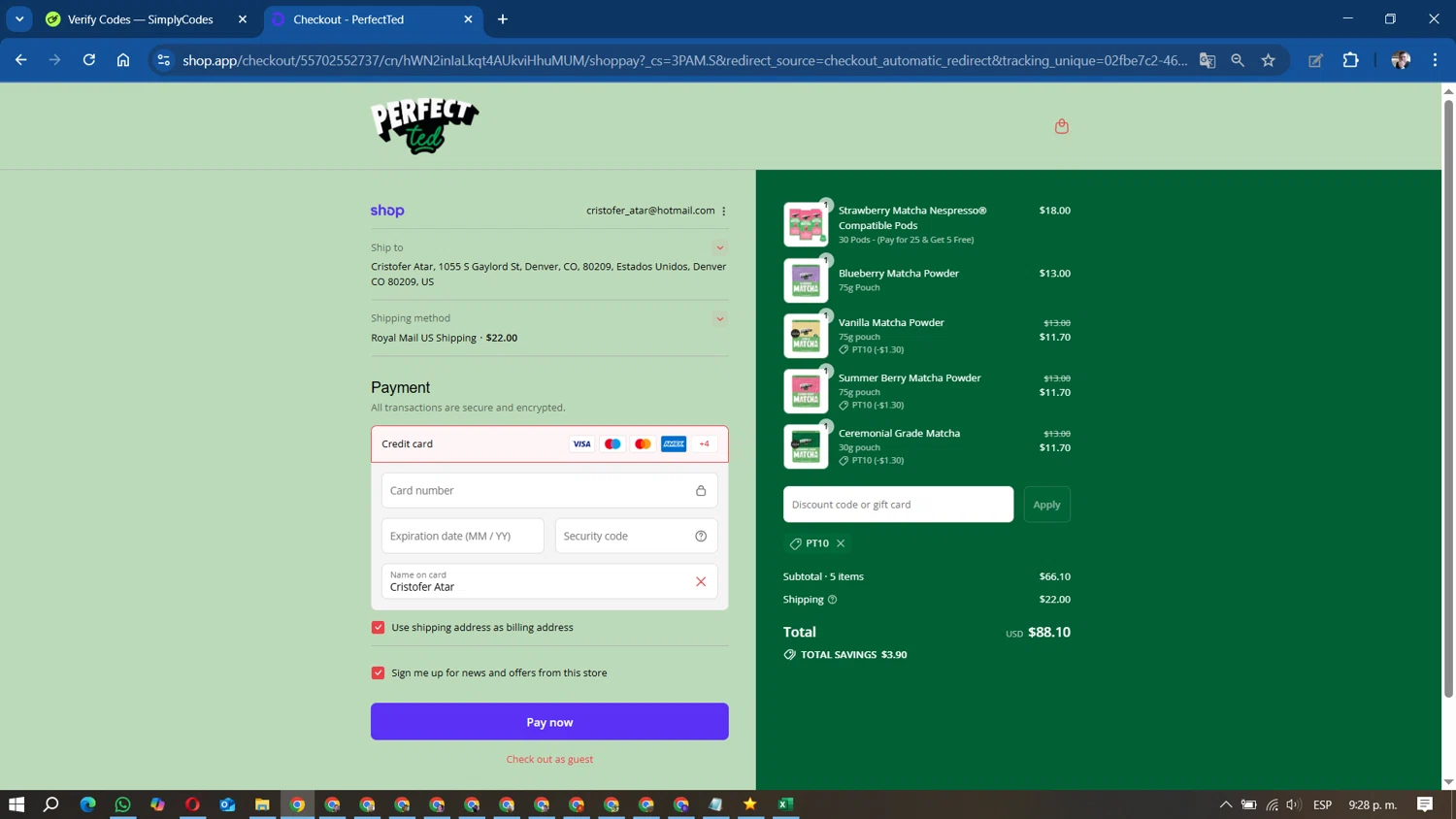The width and height of the screenshot is (1456, 819).
Task: Click the Maestro card icon
Action: pyautogui.click(x=612, y=443)
